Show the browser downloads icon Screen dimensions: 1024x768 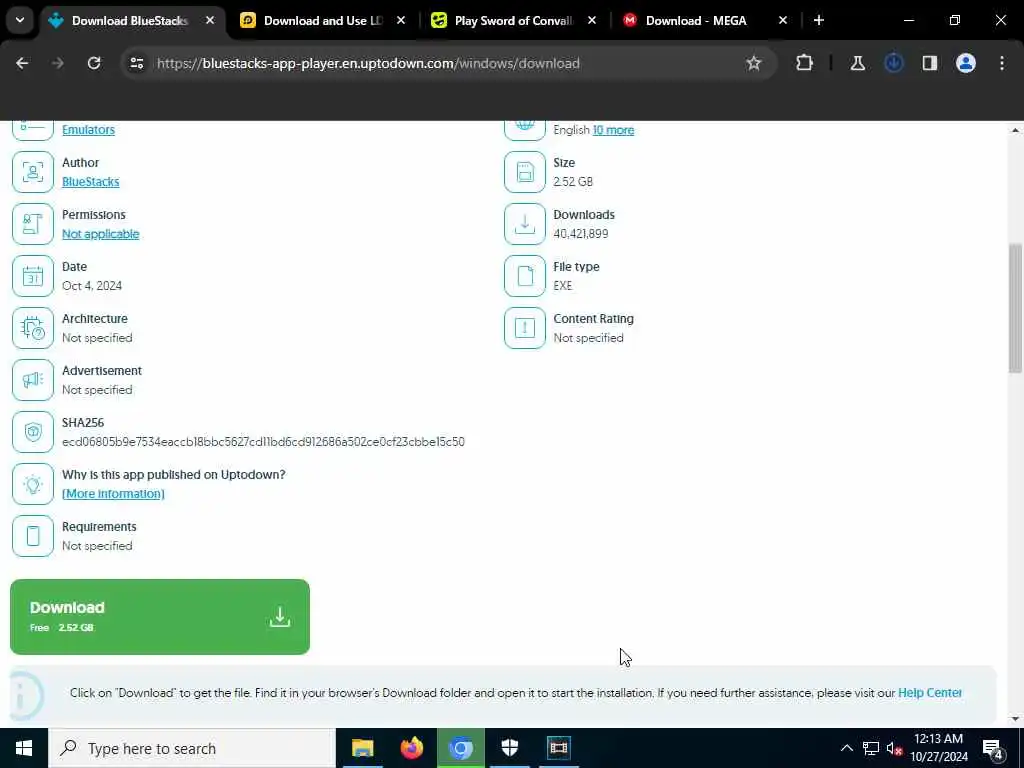[894, 63]
